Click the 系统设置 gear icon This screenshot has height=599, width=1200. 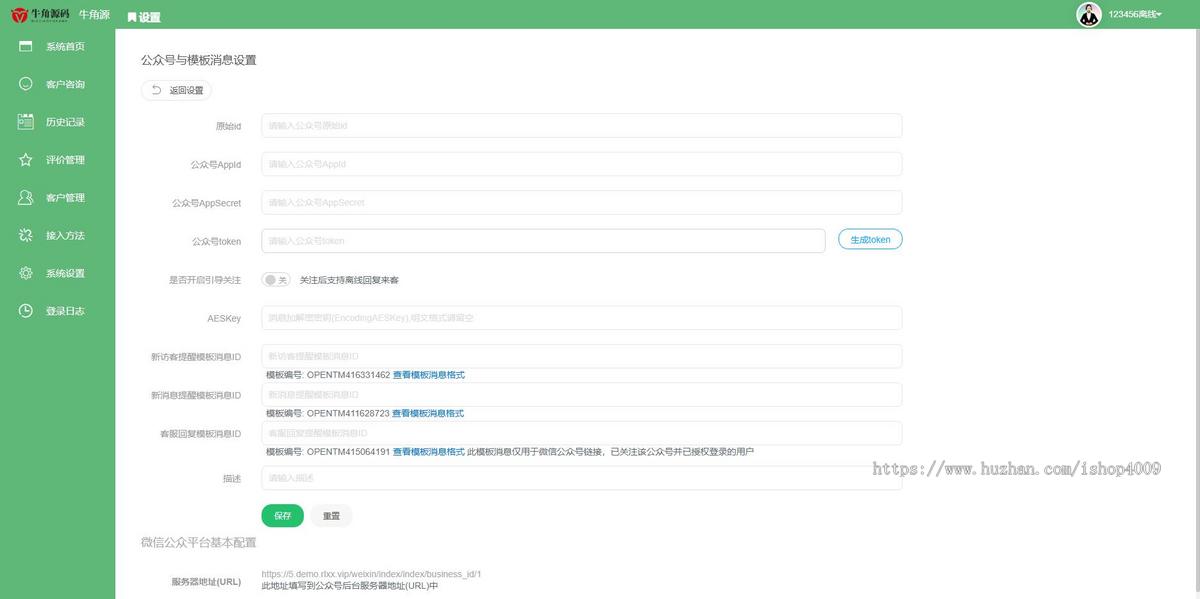pos(26,273)
